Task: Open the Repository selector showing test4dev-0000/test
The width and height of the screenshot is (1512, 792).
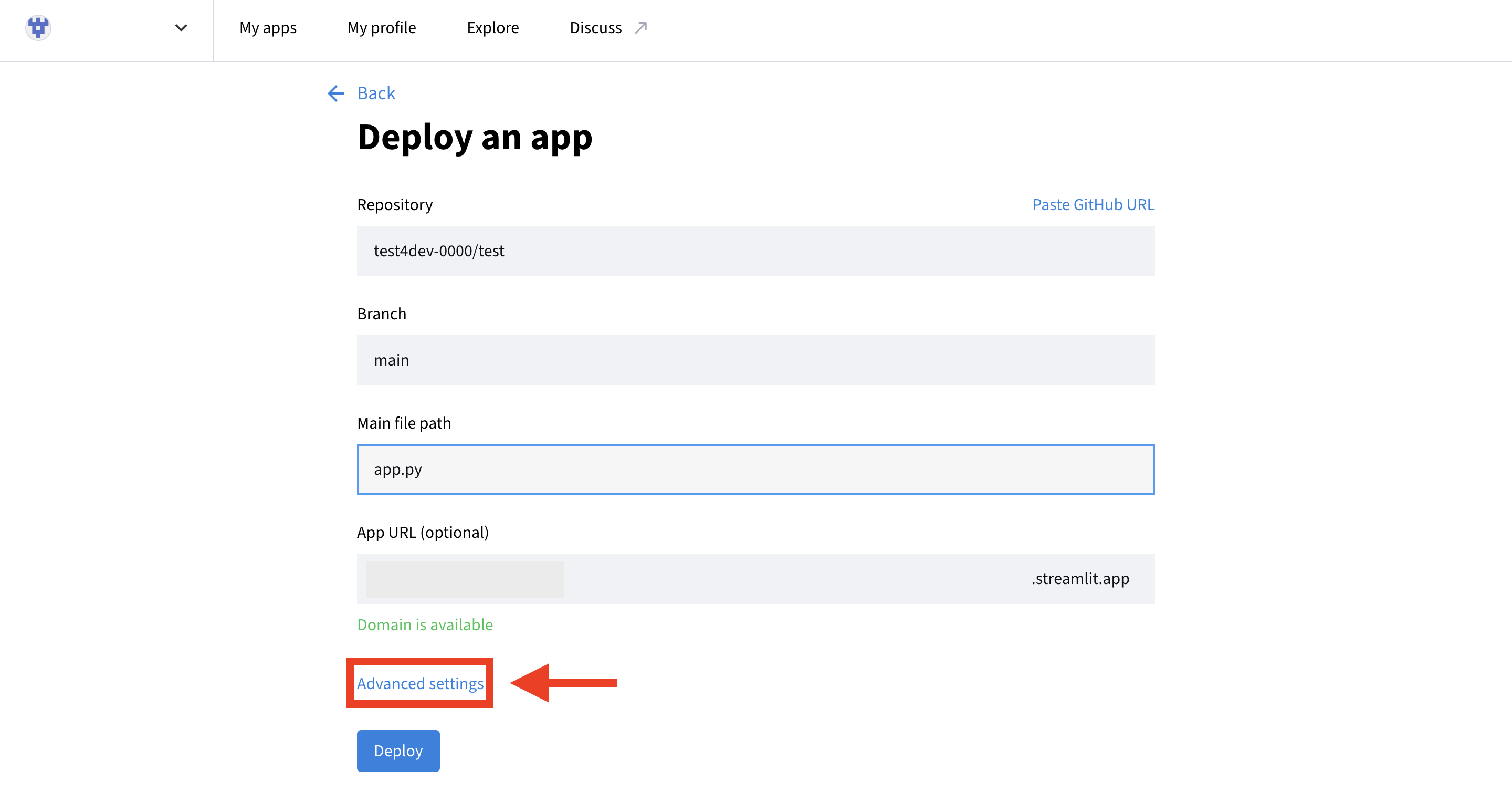Action: [x=755, y=251]
